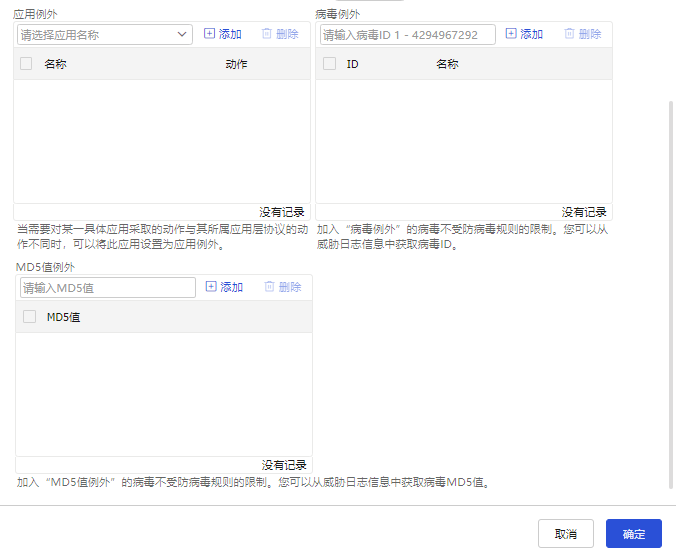Toggle select-all checkbox in 病毒例外 table
The height and width of the screenshot is (556, 676).
click(x=329, y=64)
